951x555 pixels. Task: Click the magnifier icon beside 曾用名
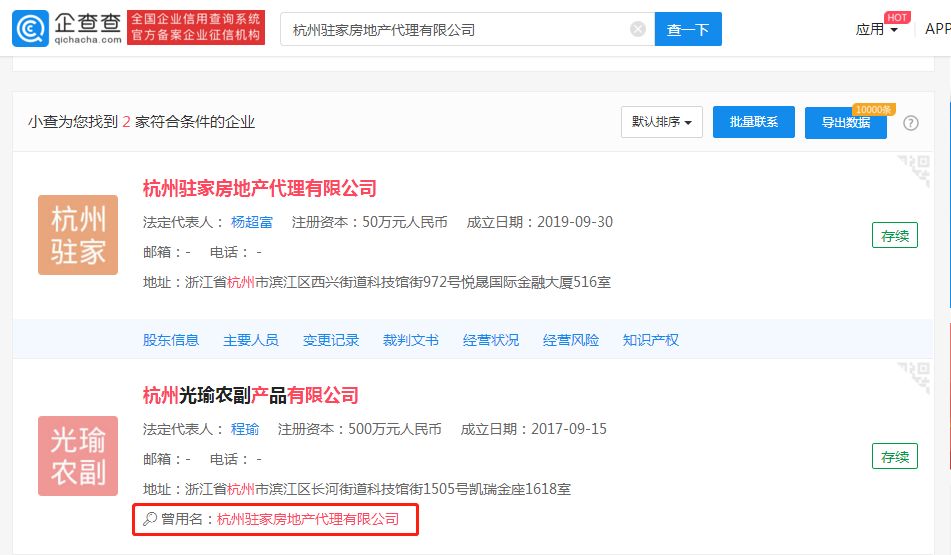pyautogui.click(x=150, y=519)
